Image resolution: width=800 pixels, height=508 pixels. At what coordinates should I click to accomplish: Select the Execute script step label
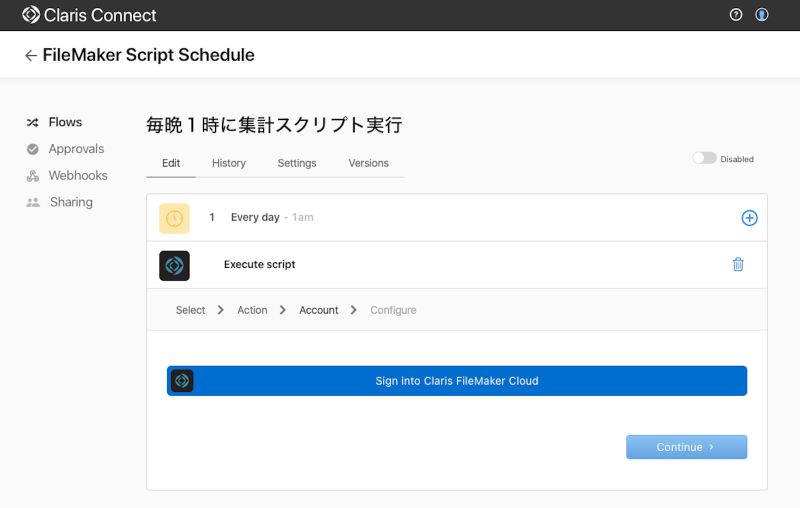[259, 264]
